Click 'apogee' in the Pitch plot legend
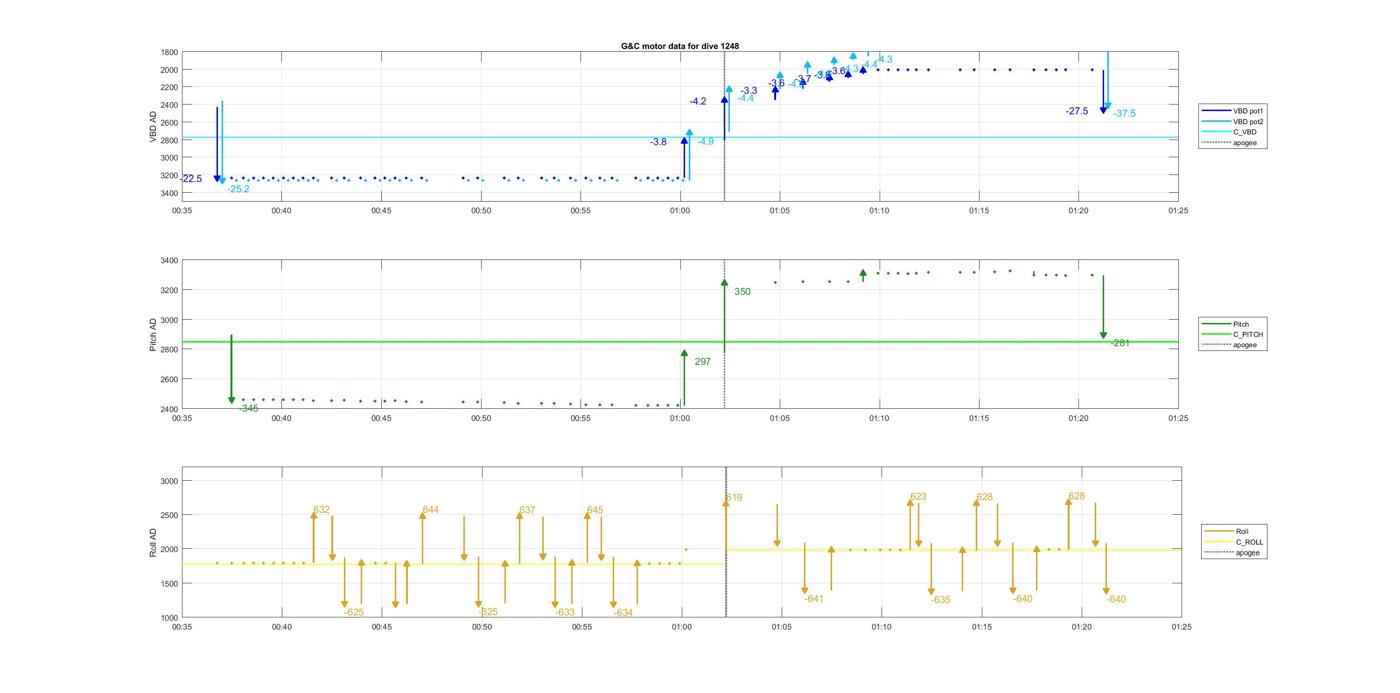 tap(1232, 345)
